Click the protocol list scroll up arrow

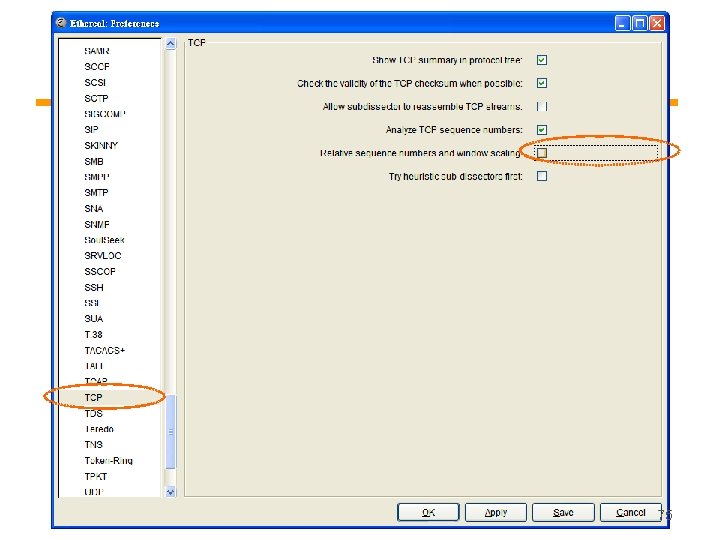tap(170, 44)
